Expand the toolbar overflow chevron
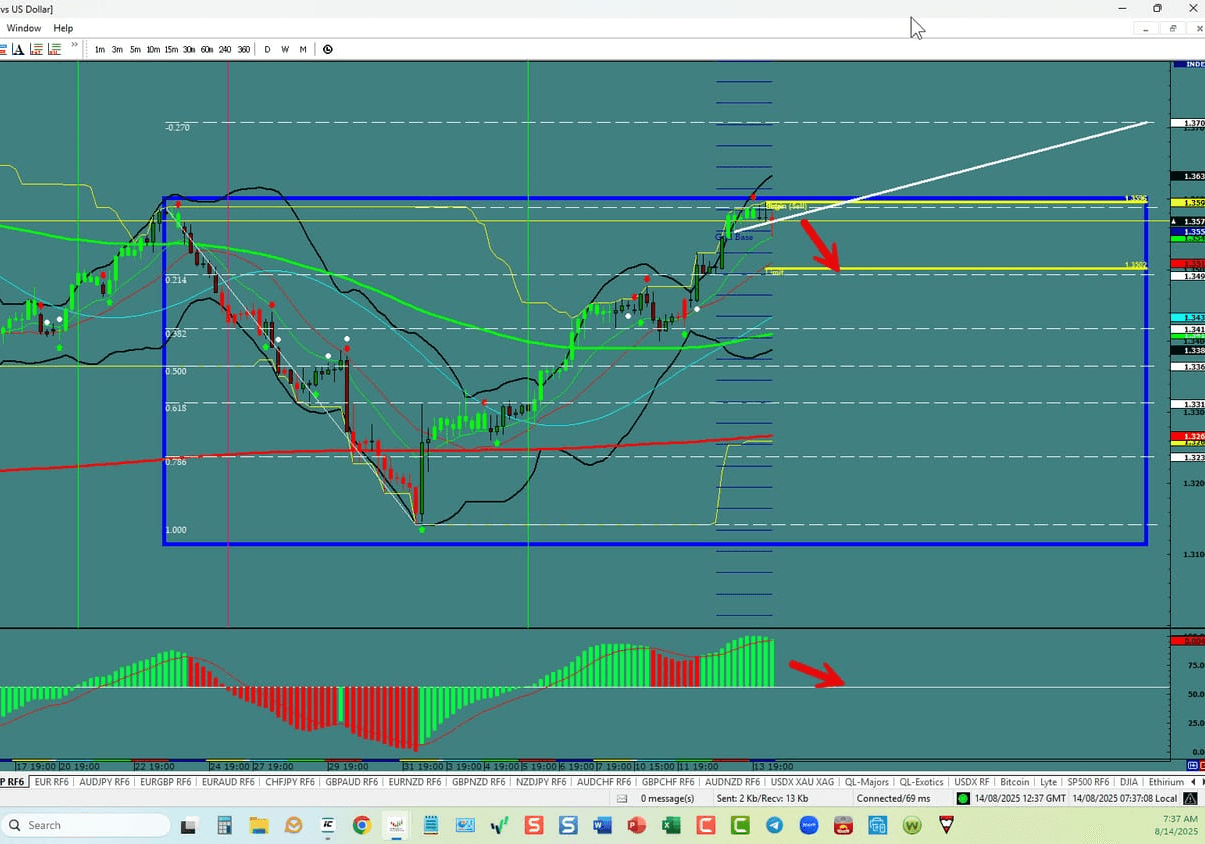 pyautogui.click(x=75, y=44)
